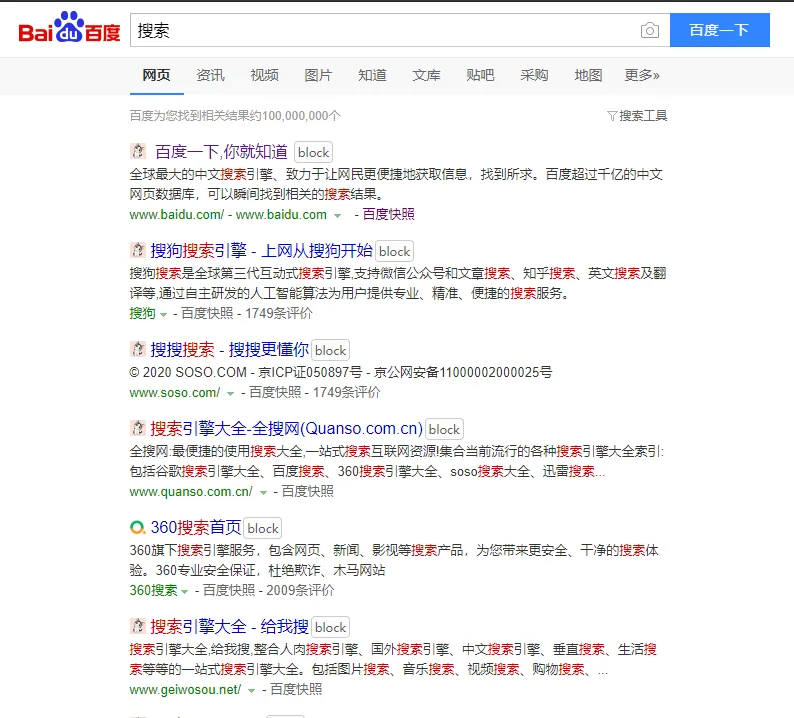Click block button beside 全搜网 title
The height and width of the screenshot is (718, 794).
(x=444, y=429)
